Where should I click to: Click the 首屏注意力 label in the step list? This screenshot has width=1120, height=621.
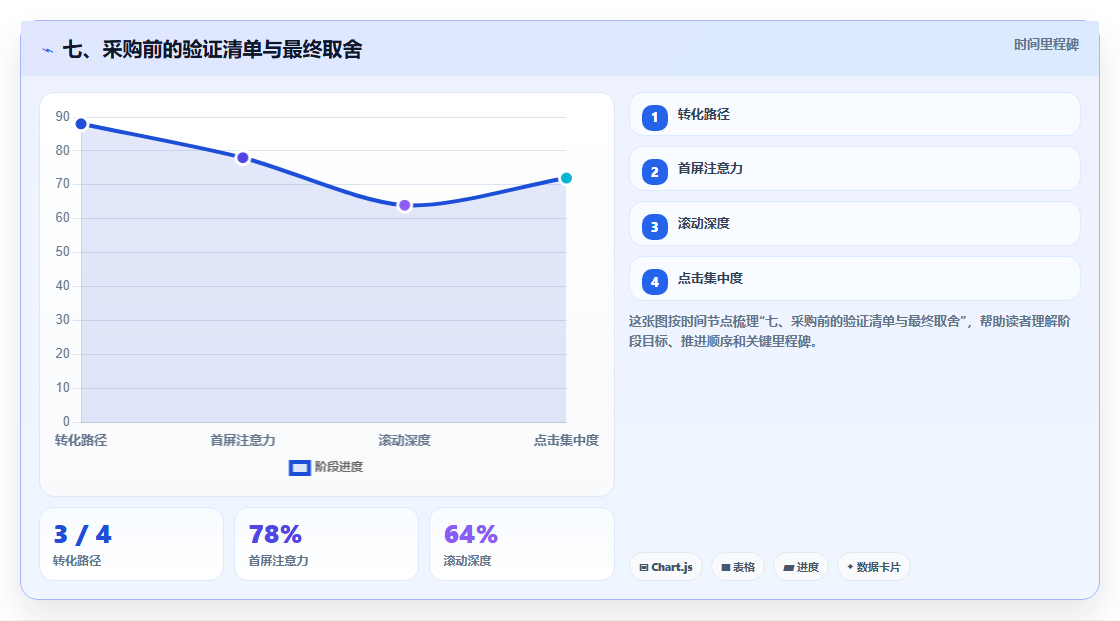(x=710, y=169)
